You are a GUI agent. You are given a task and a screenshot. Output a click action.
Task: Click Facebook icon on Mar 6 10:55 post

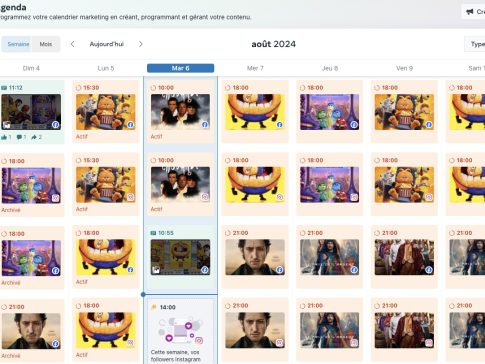tap(205, 270)
